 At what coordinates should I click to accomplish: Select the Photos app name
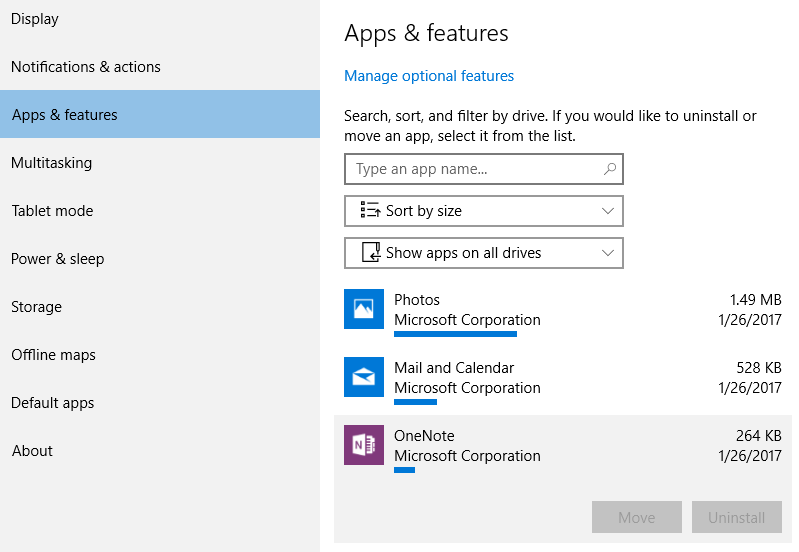point(417,300)
